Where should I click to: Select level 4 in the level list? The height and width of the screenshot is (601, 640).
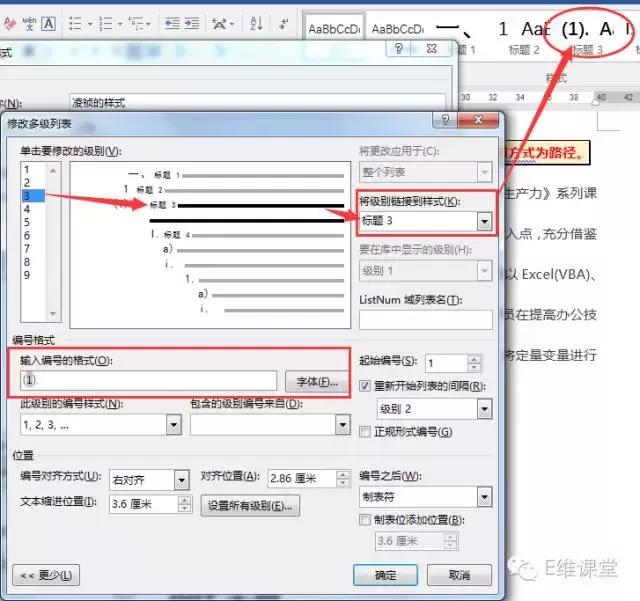[x=27, y=209]
